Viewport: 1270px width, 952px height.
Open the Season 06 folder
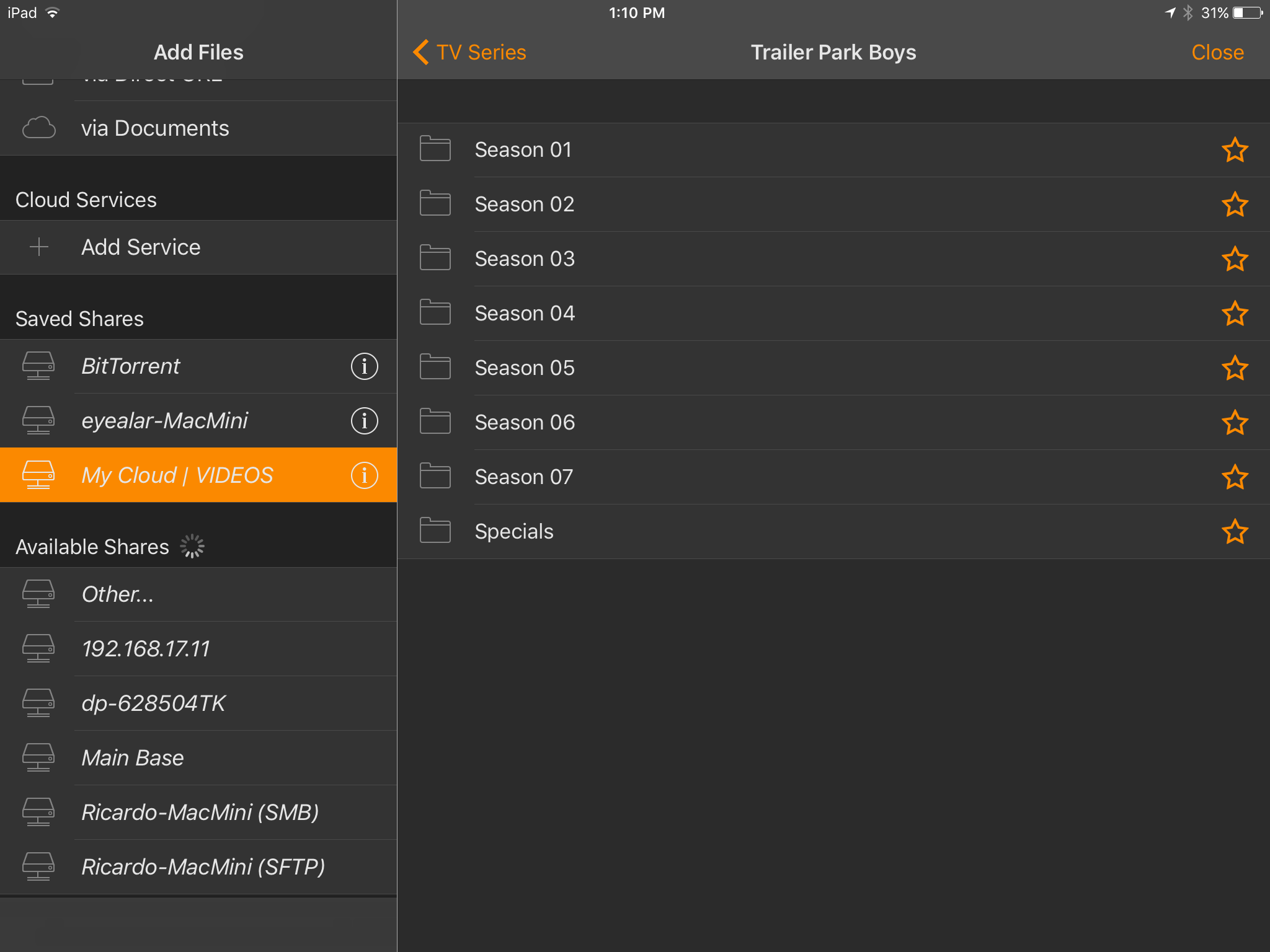tap(525, 423)
